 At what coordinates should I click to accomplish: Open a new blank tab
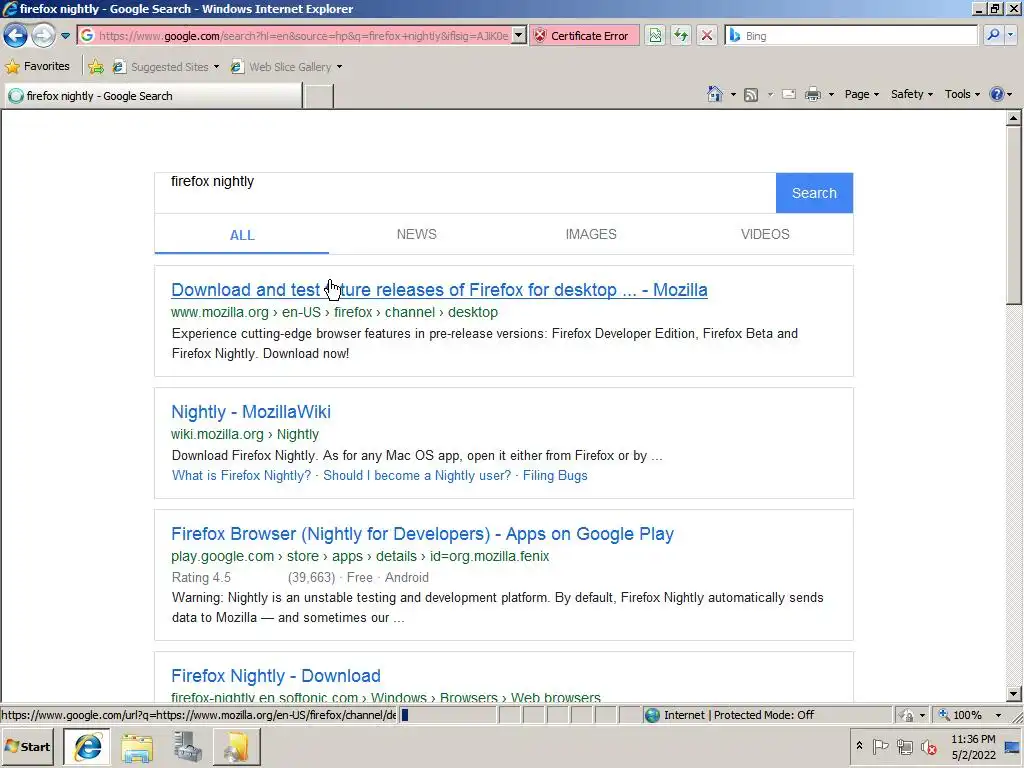(319, 96)
